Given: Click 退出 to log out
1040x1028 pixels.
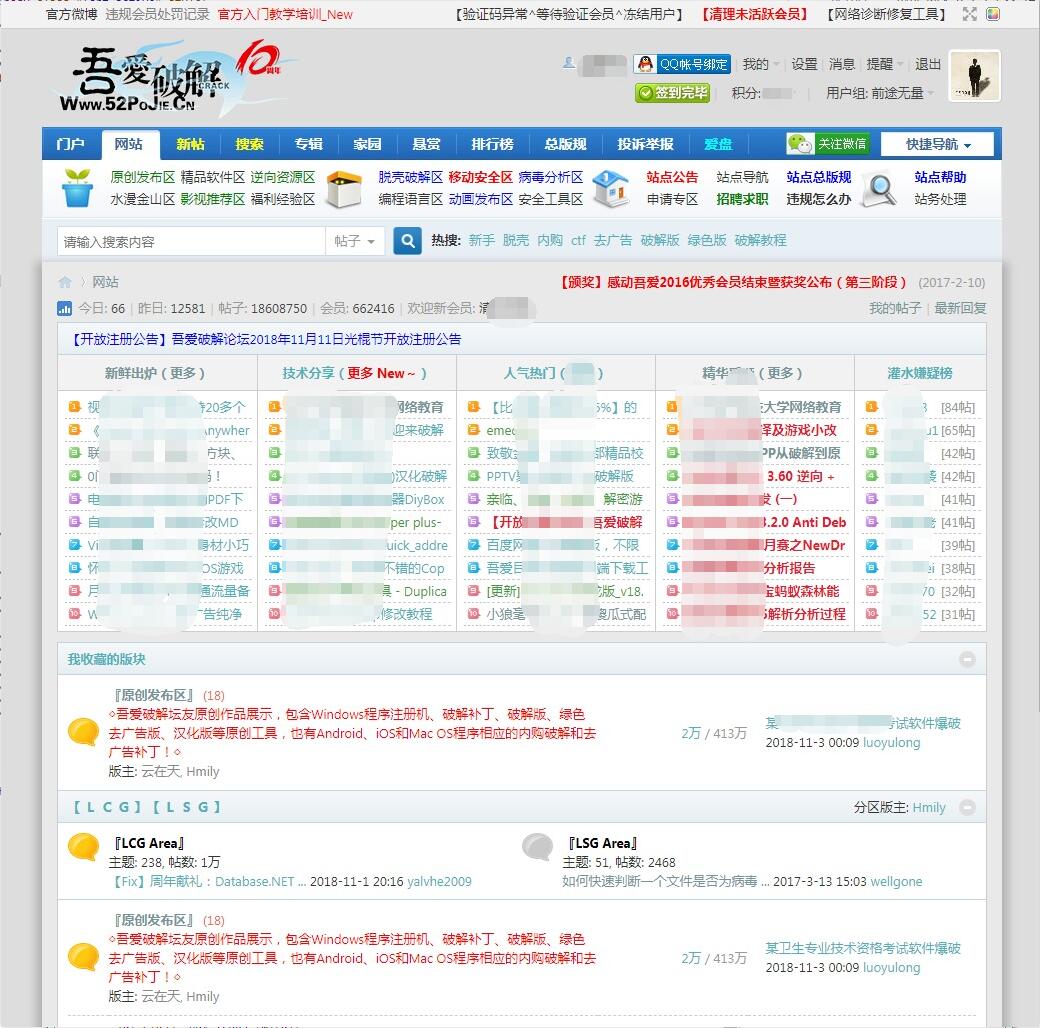Looking at the screenshot, I should (x=928, y=64).
